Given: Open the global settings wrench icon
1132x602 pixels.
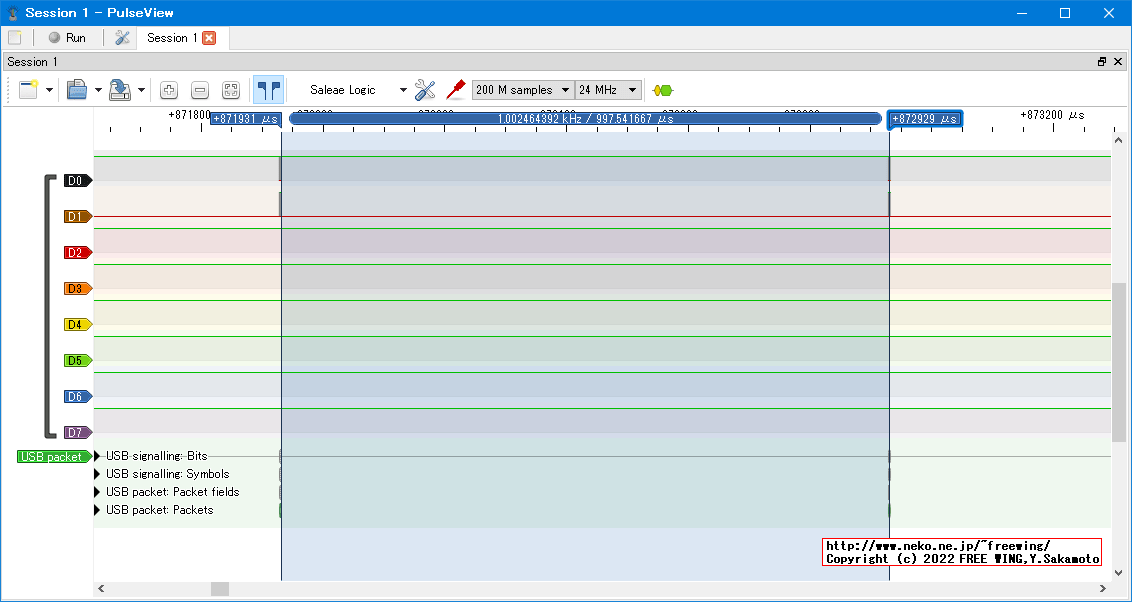Looking at the screenshot, I should [123, 38].
